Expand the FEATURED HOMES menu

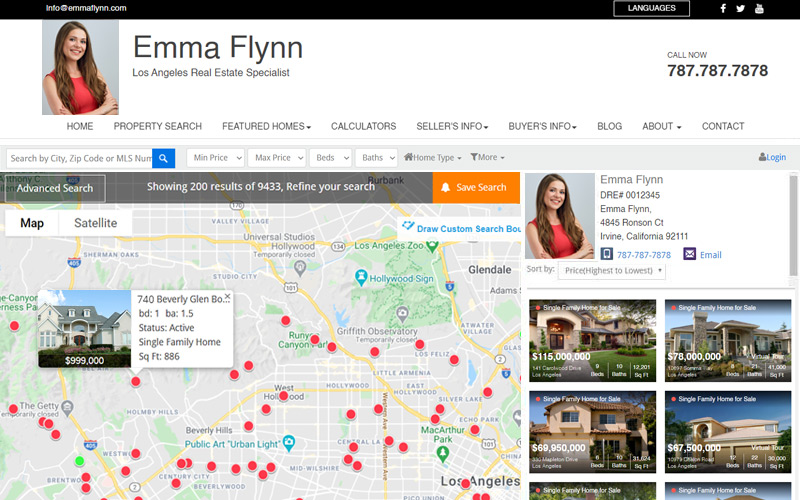[266, 127]
